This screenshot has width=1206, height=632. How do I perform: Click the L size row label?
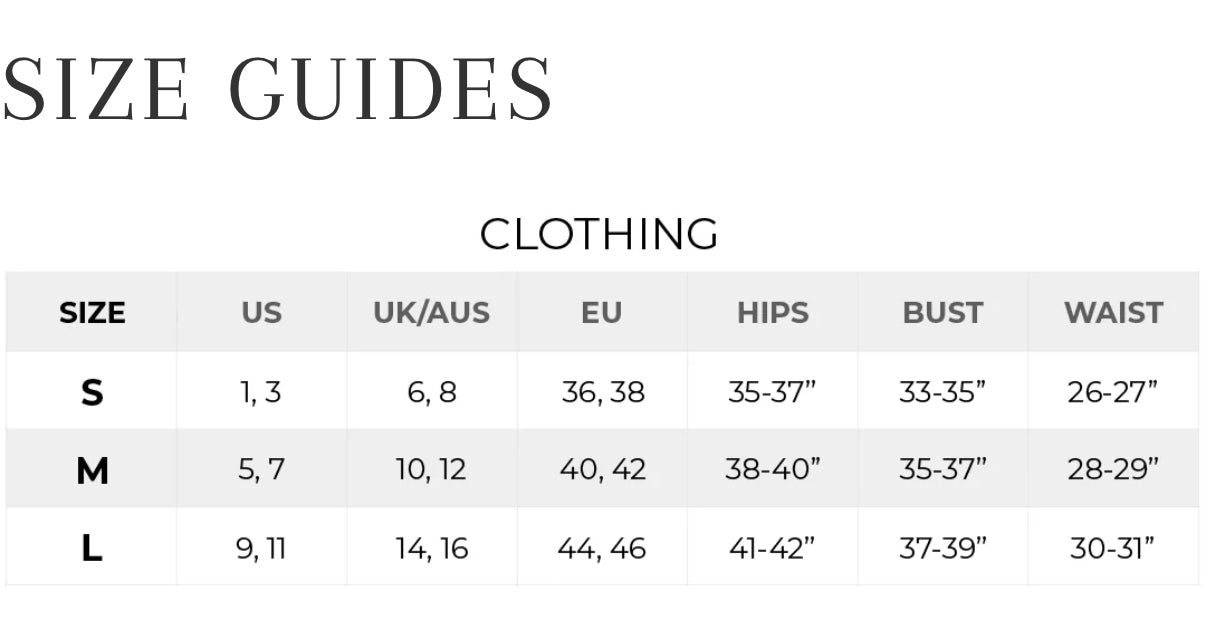click(92, 548)
